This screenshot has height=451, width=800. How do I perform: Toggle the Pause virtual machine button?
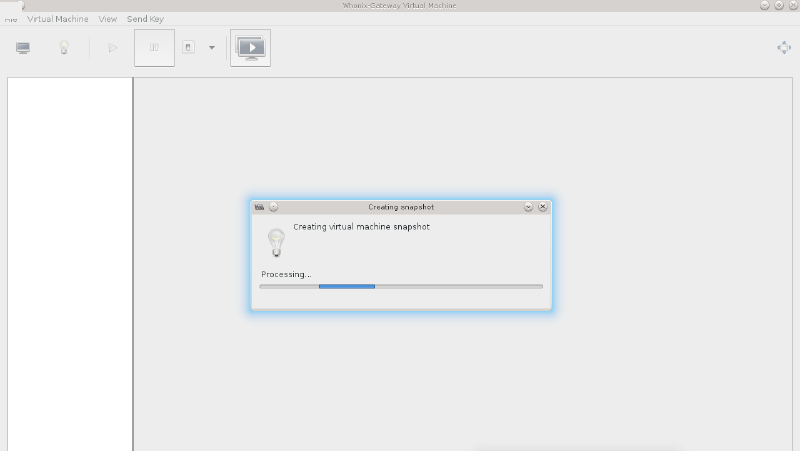pyautogui.click(x=154, y=48)
